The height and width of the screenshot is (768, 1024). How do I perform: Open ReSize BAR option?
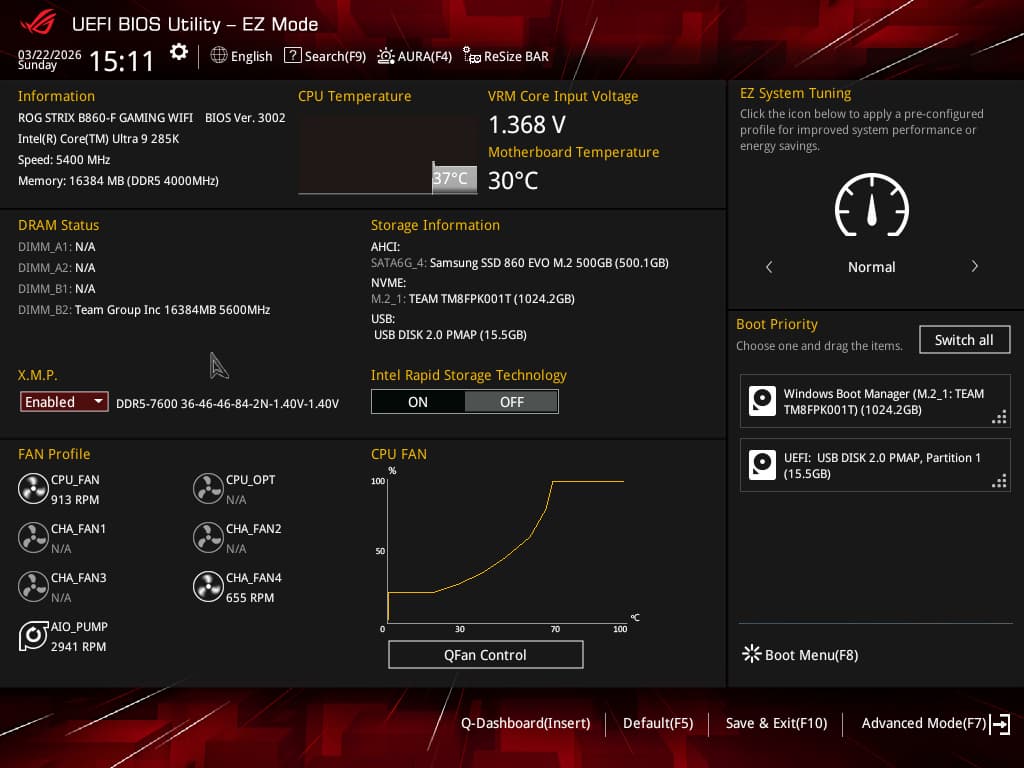pyautogui.click(x=506, y=56)
